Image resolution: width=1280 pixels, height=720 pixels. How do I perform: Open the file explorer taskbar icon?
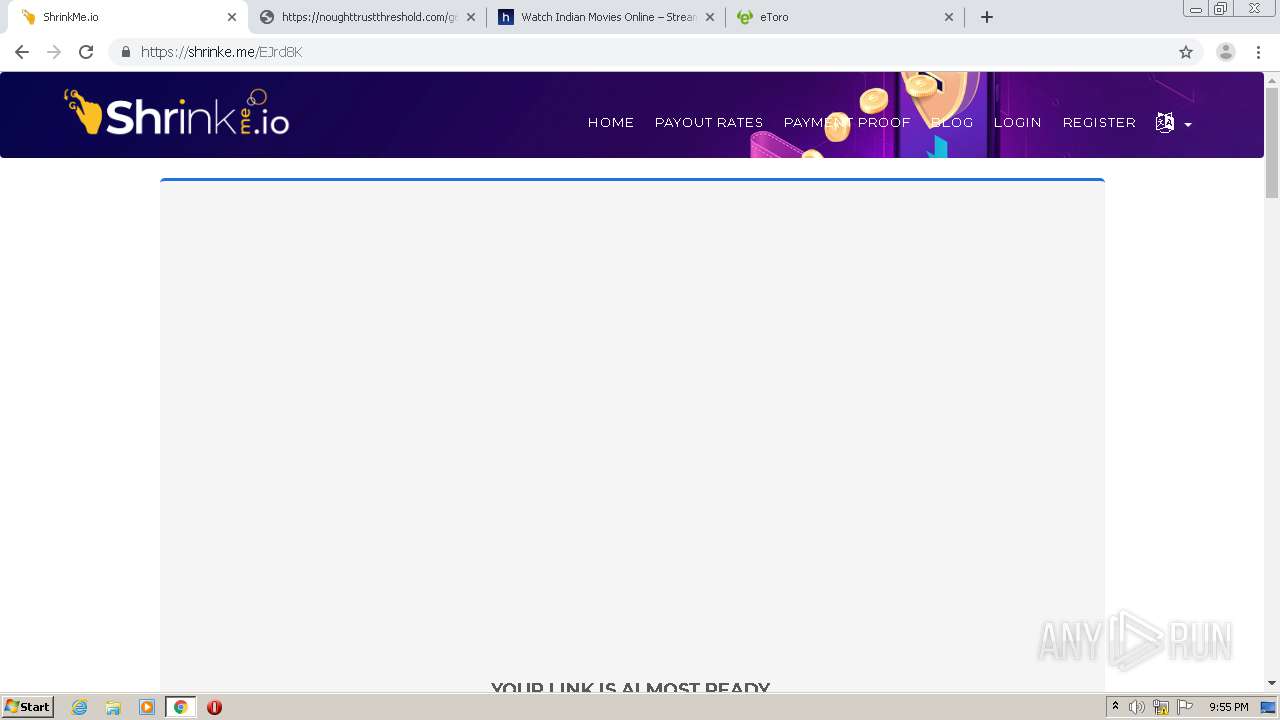(x=113, y=707)
